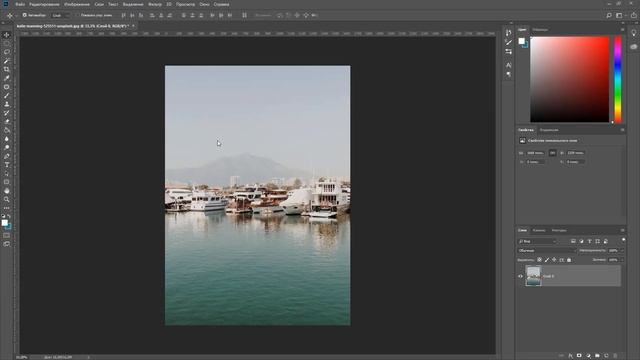Toggle lock position icon

pyautogui.click(x=554, y=260)
